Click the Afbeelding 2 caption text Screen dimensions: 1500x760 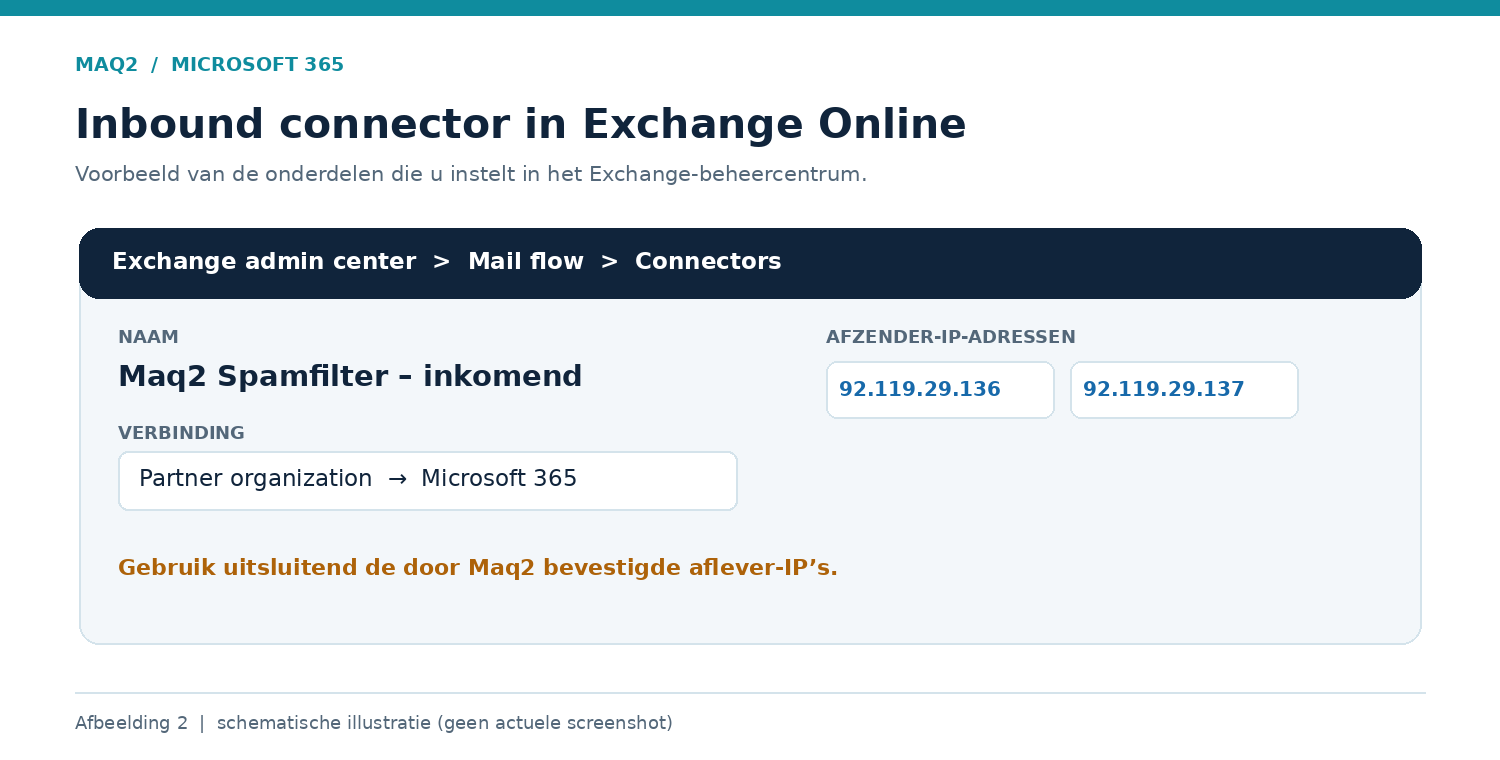pyautogui.click(x=374, y=723)
